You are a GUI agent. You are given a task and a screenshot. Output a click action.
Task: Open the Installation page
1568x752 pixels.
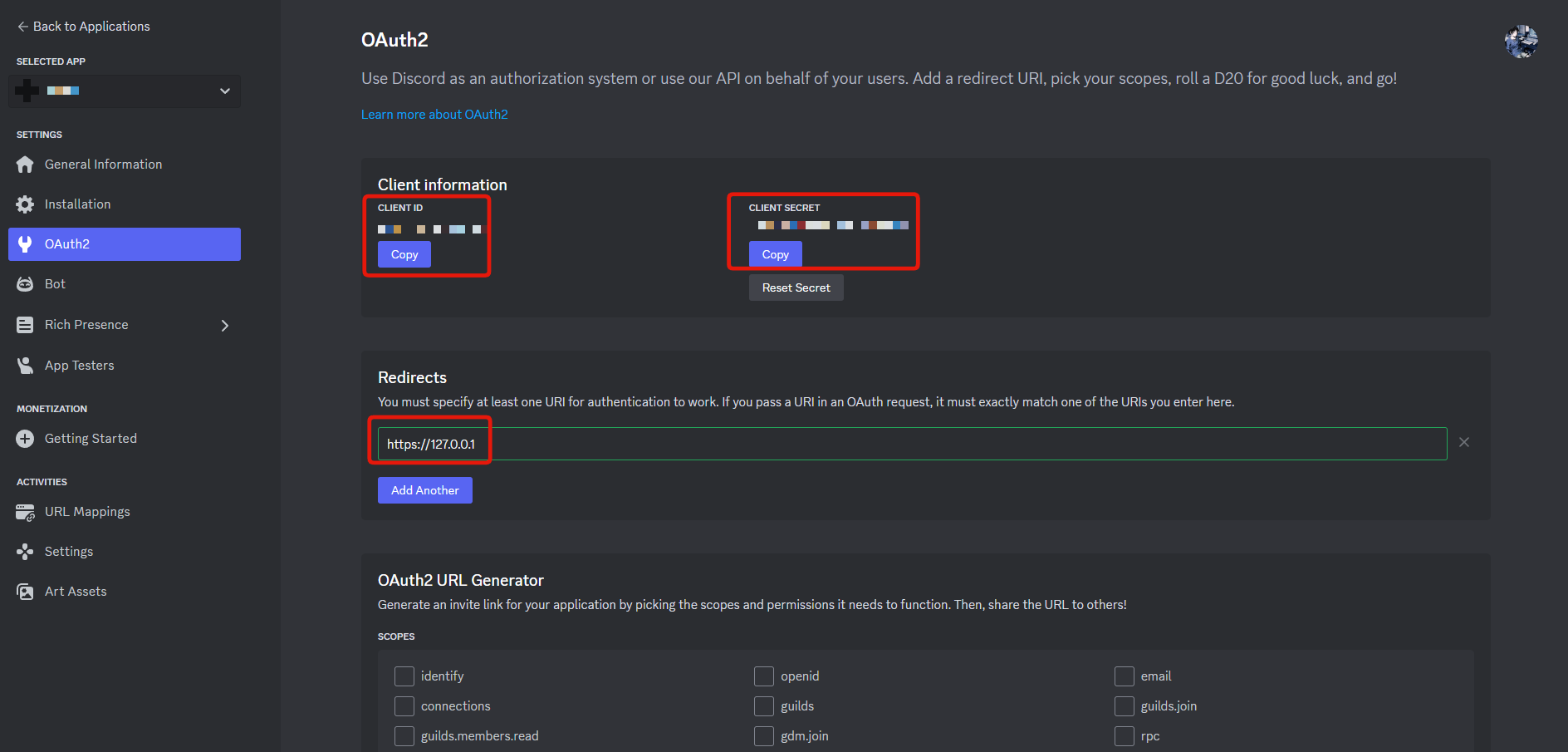pos(125,204)
